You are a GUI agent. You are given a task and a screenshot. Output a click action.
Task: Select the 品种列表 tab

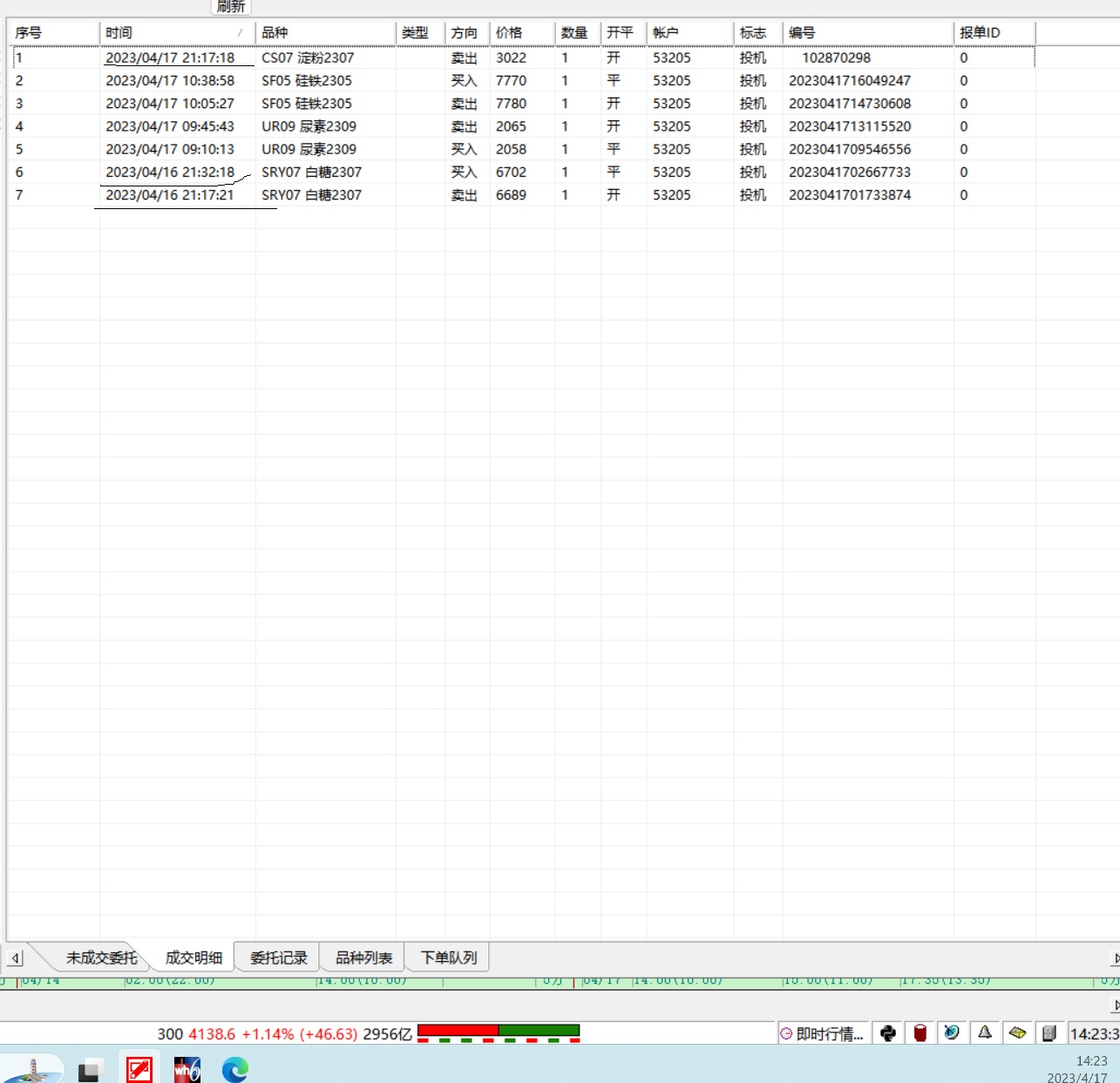pos(363,958)
